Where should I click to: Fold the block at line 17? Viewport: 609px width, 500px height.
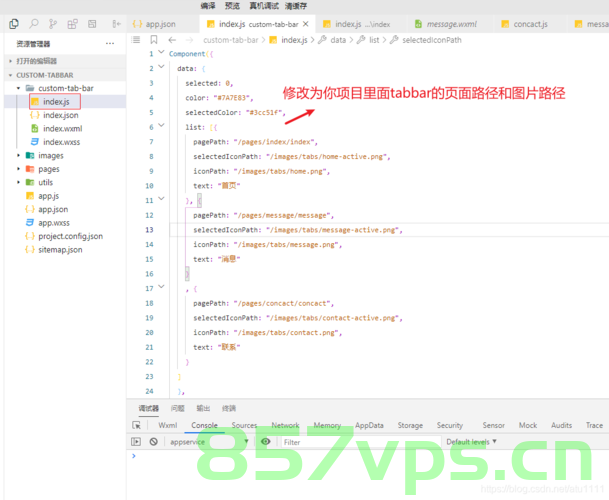pyautogui.click(x=161, y=287)
